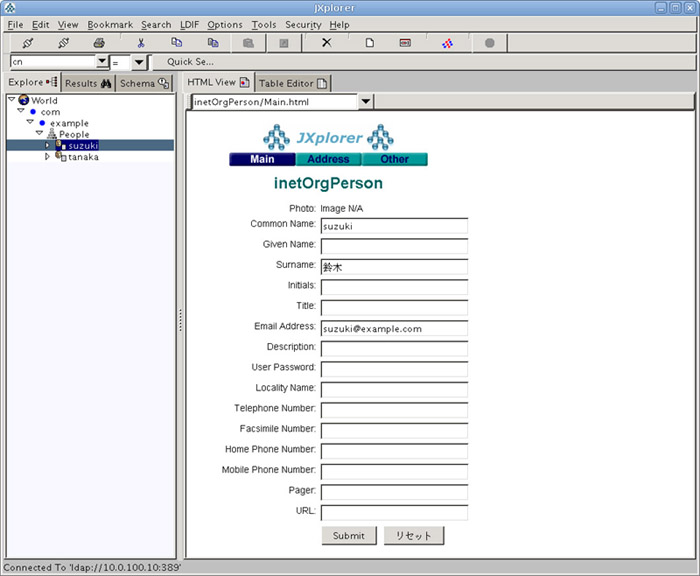
Task: Collapse the example tree node
Action: click(x=30, y=121)
